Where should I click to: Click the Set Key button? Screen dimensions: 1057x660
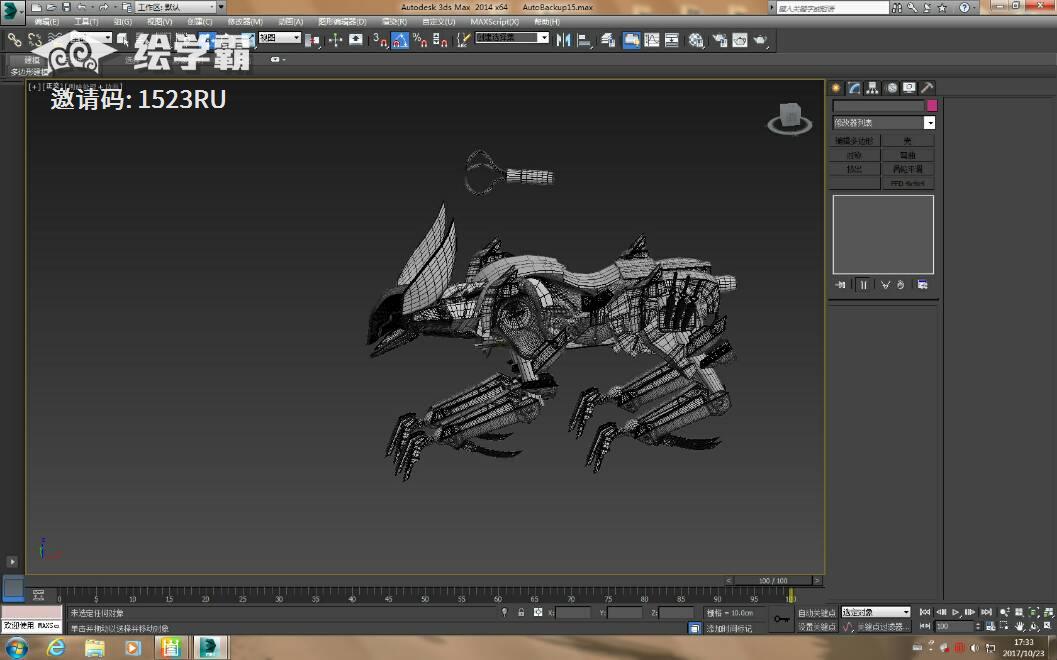(816, 627)
